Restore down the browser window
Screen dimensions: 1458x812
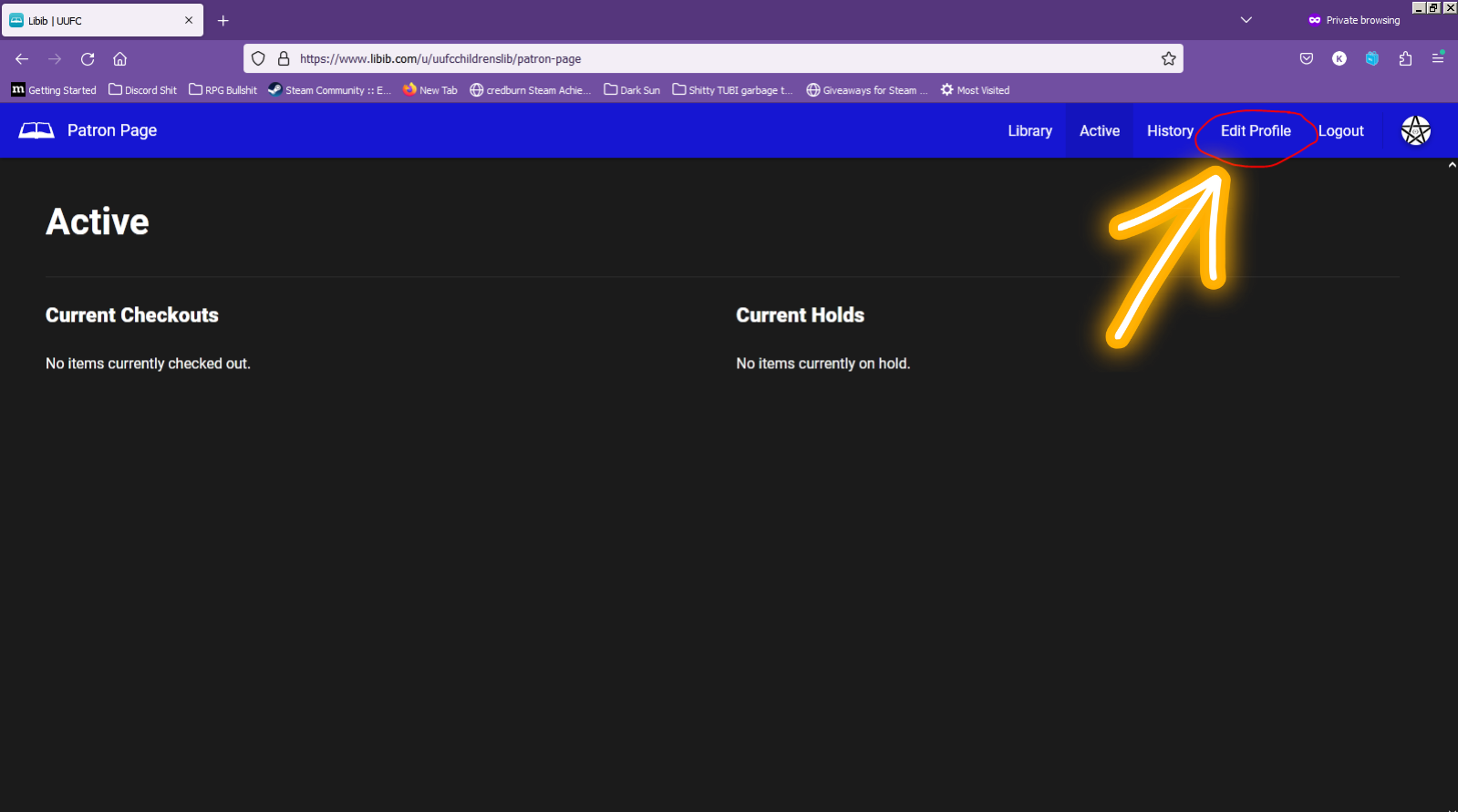point(1434,7)
